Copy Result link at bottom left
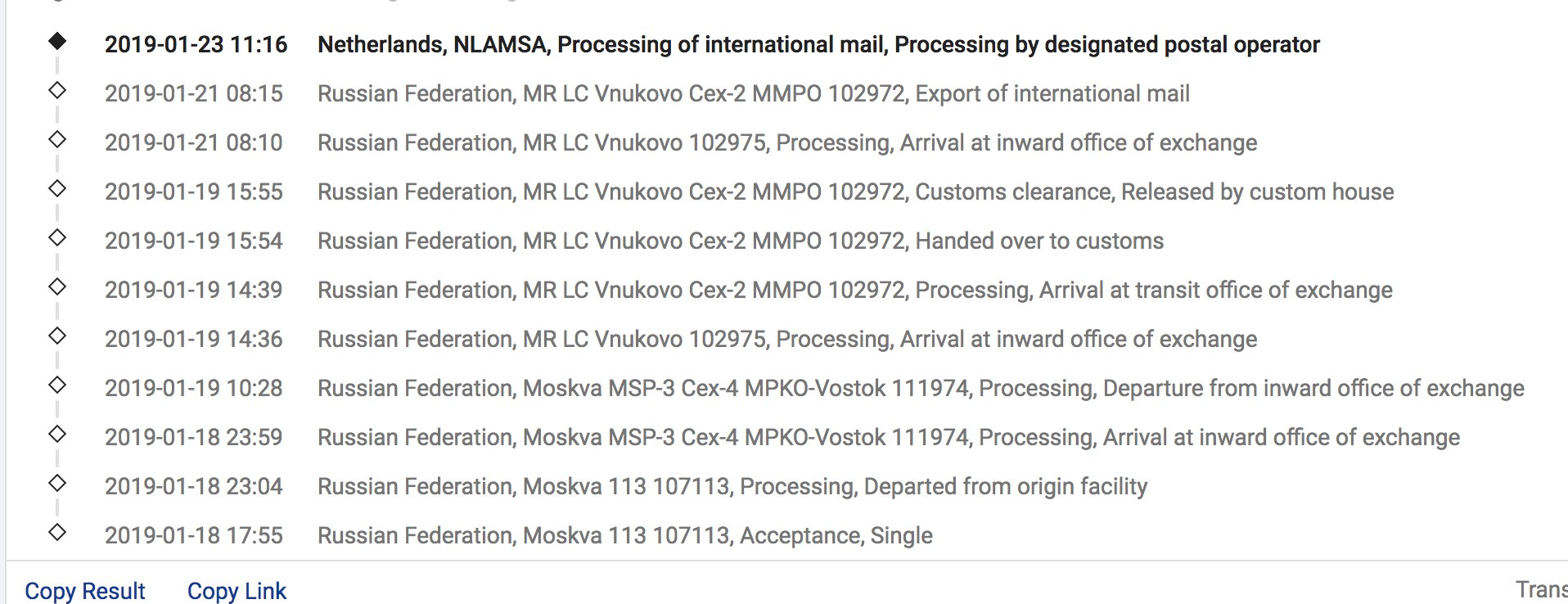This screenshot has width=1568, height=604. (85, 591)
